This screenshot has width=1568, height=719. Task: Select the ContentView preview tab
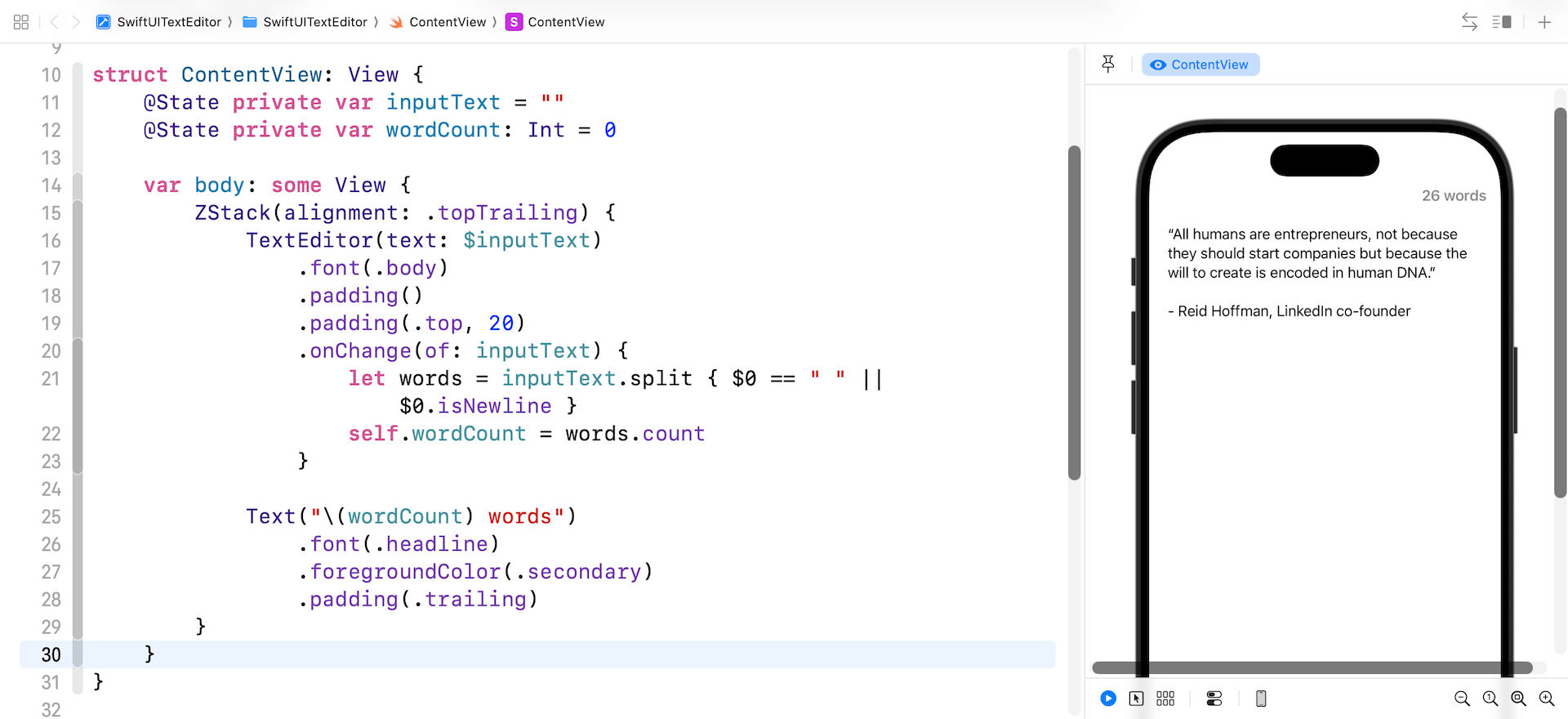tap(1200, 65)
